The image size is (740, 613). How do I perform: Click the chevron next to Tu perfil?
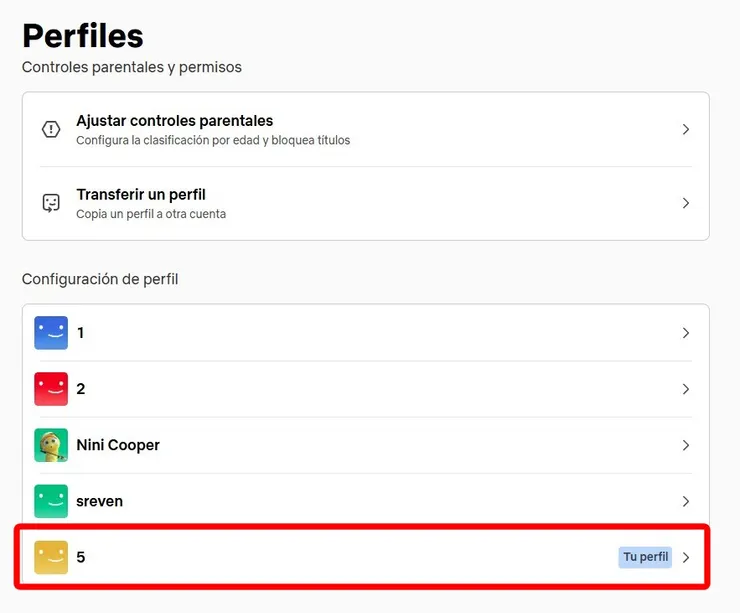pos(686,557)
